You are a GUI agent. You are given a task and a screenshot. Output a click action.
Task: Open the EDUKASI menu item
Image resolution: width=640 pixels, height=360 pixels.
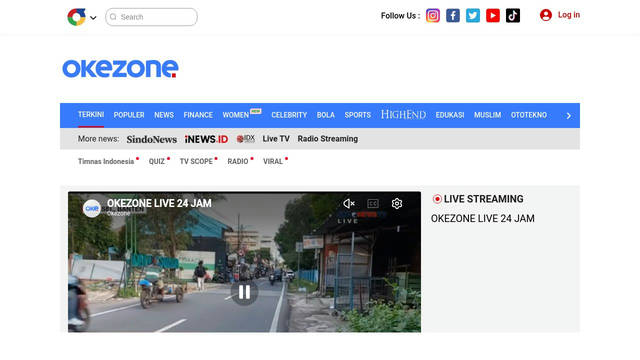450,115
